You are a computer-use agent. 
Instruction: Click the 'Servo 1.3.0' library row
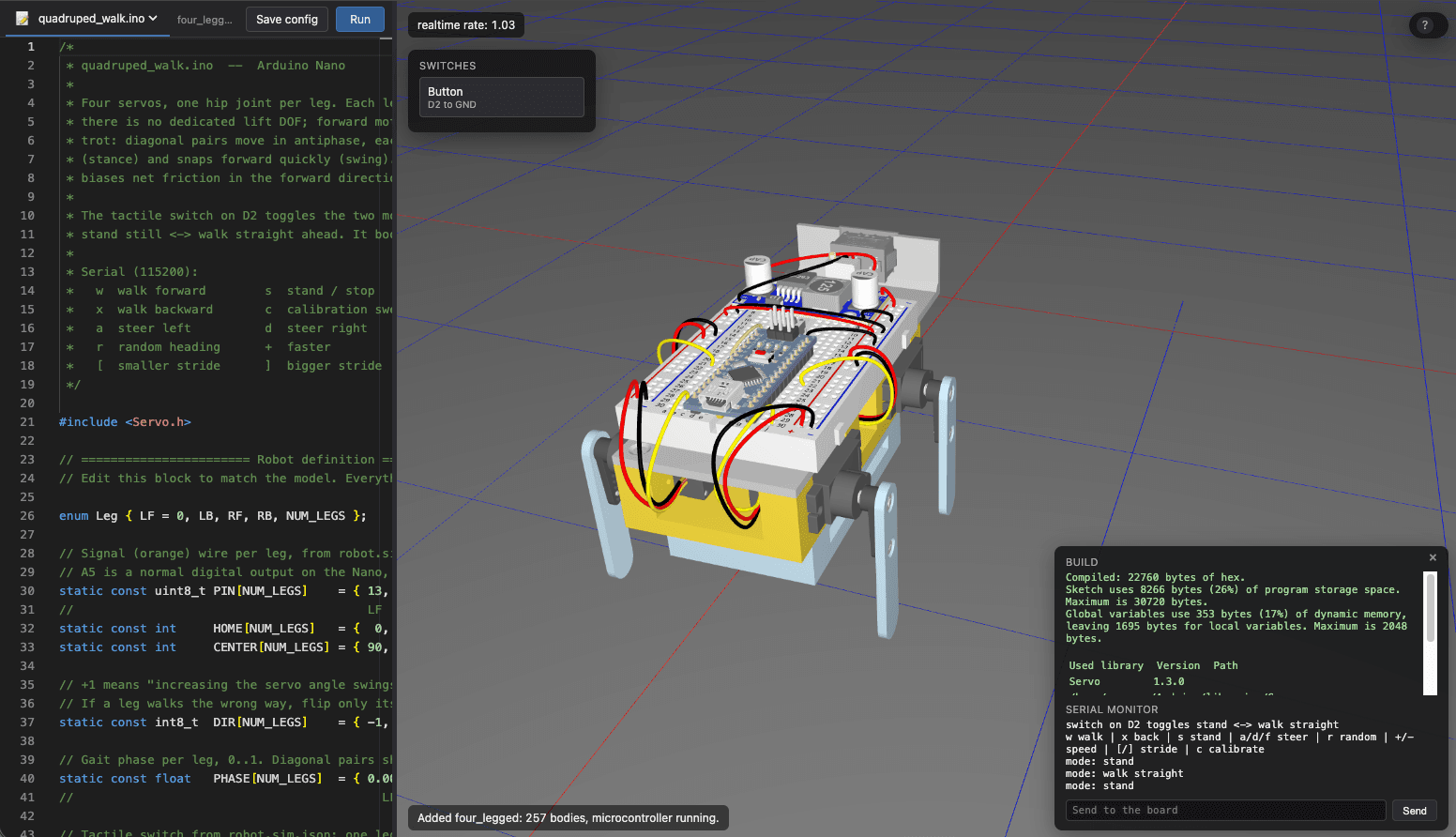coord(1127,682)
